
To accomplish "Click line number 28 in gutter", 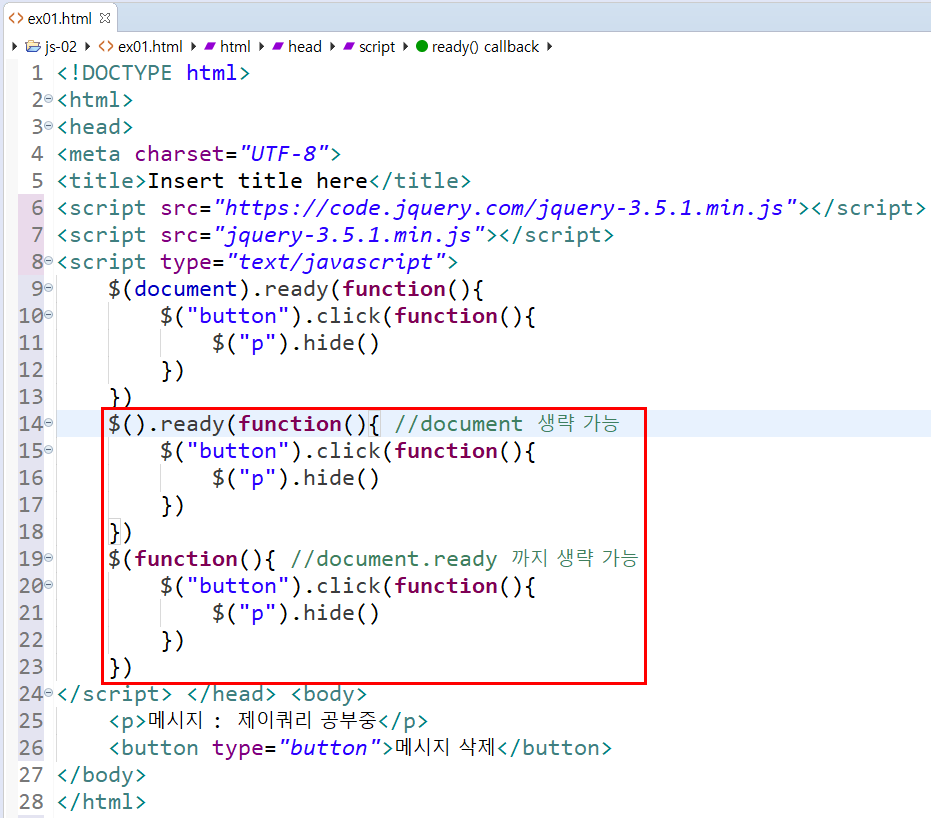I will (x=31, y=802).
